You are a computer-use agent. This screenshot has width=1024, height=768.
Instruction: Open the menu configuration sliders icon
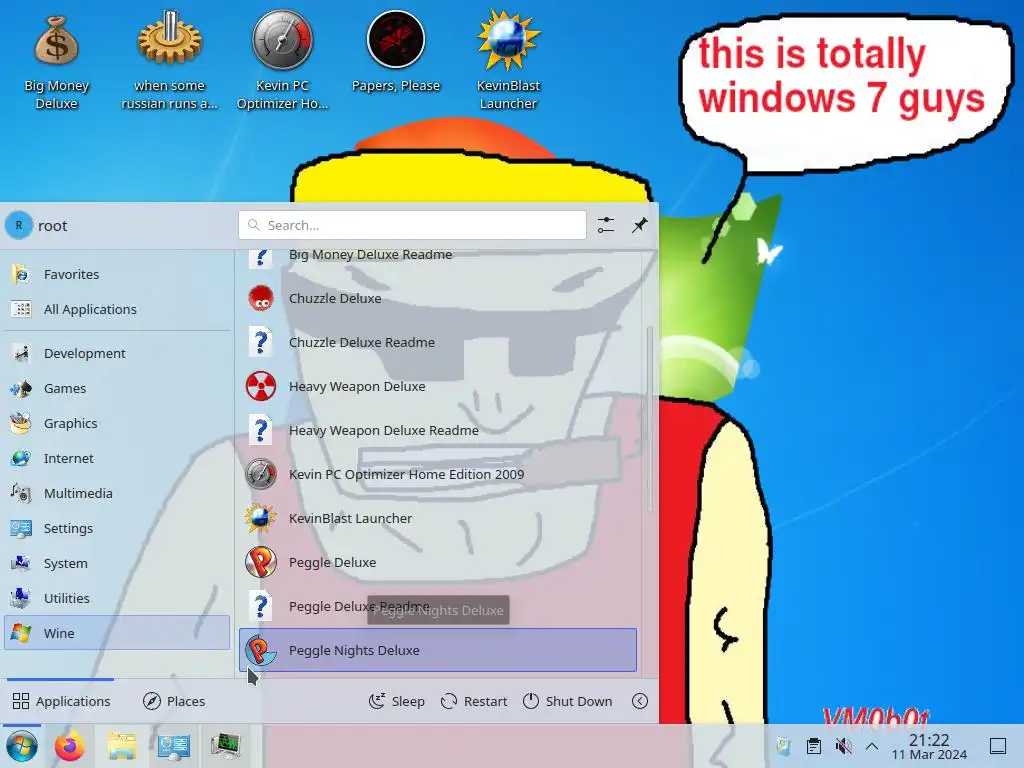tap(605, 225)
